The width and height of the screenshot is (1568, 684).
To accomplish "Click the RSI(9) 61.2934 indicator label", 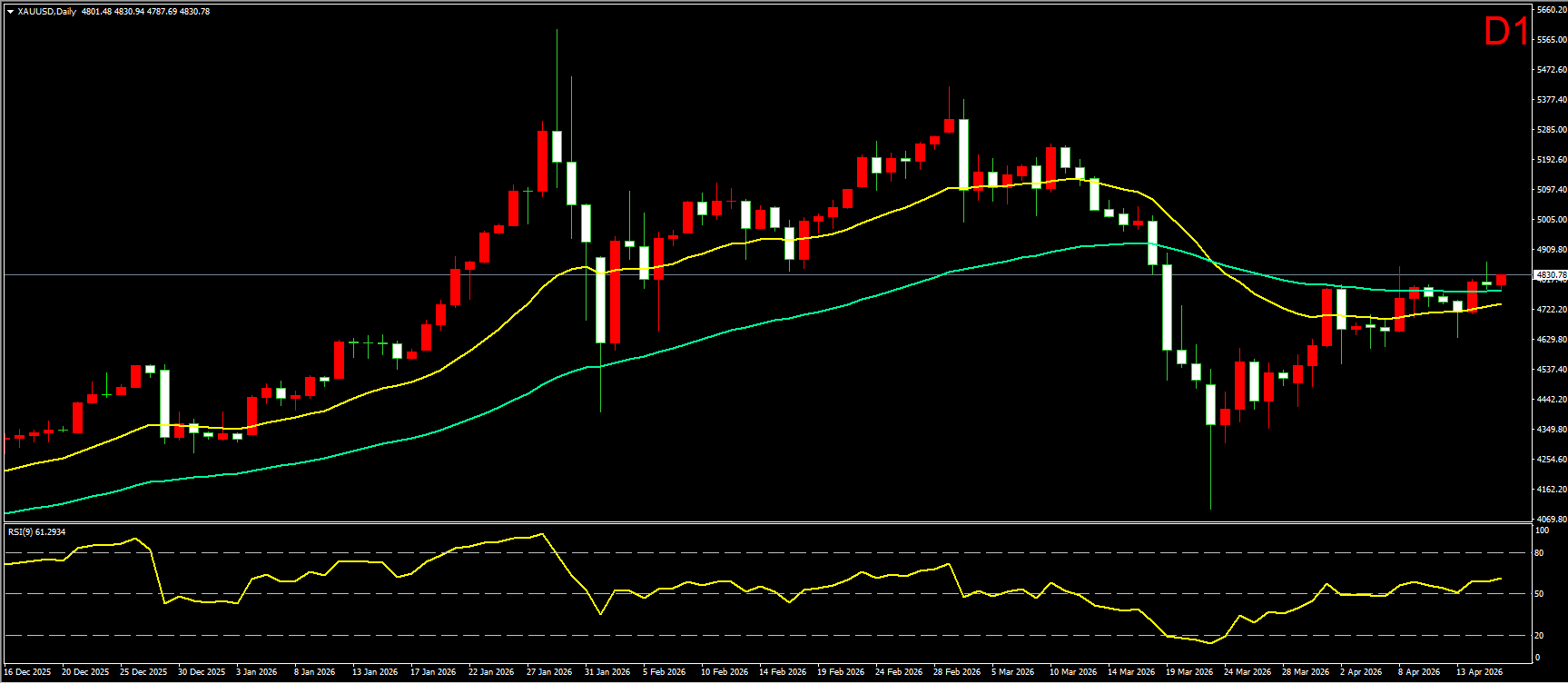I will click(x=37, y=531).
